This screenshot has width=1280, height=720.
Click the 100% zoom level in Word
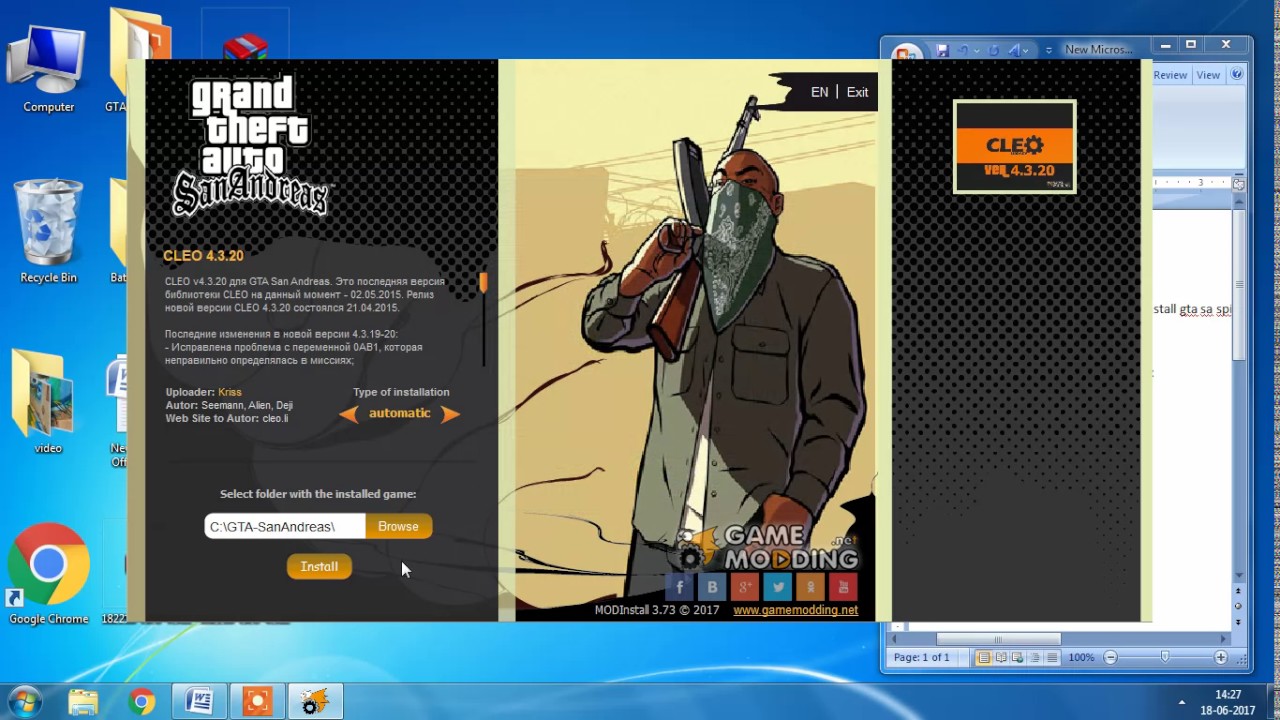pos(1081,658)
